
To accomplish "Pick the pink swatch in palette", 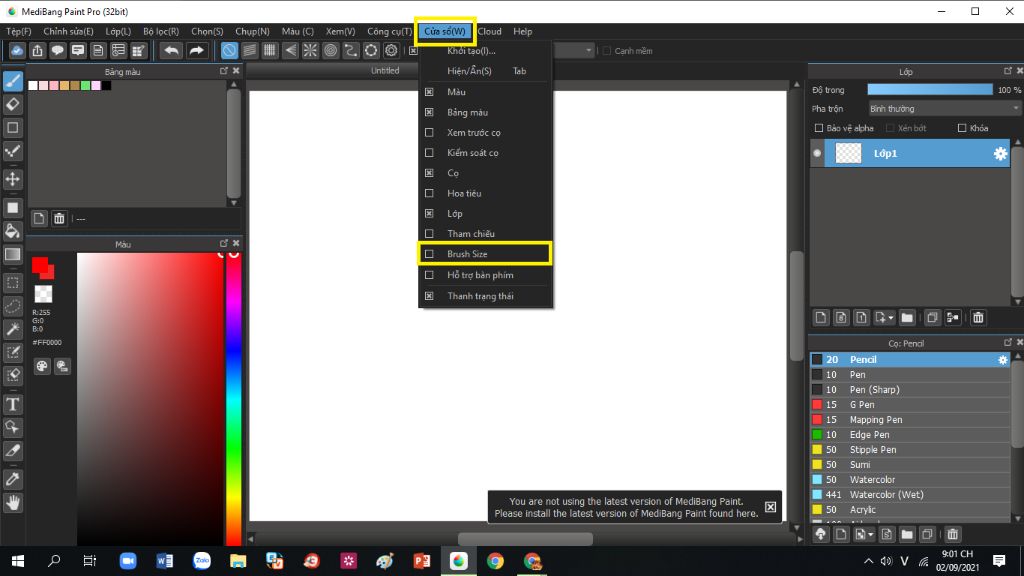I will [54, 86].
